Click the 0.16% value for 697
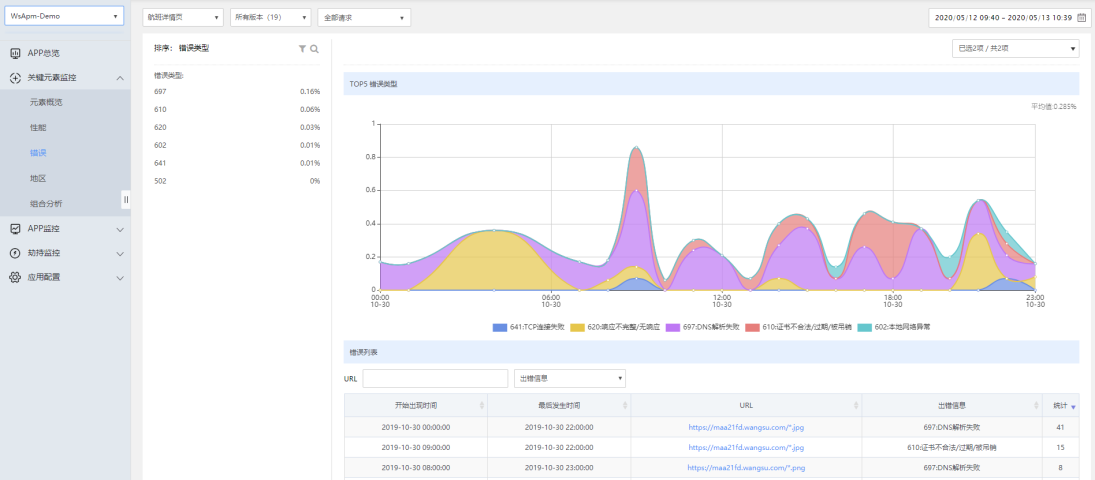Image resolution: width=1095 pixels, height=480 pixels. pyautogui.click(x=310, y=92)
